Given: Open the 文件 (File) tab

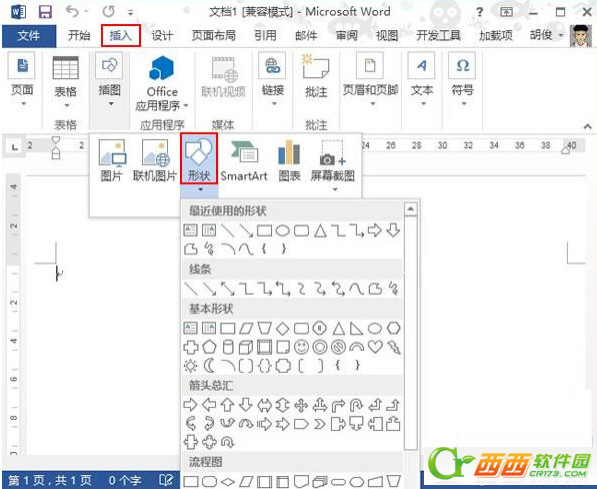Looking at the screenshot, I should click(29, 36).
